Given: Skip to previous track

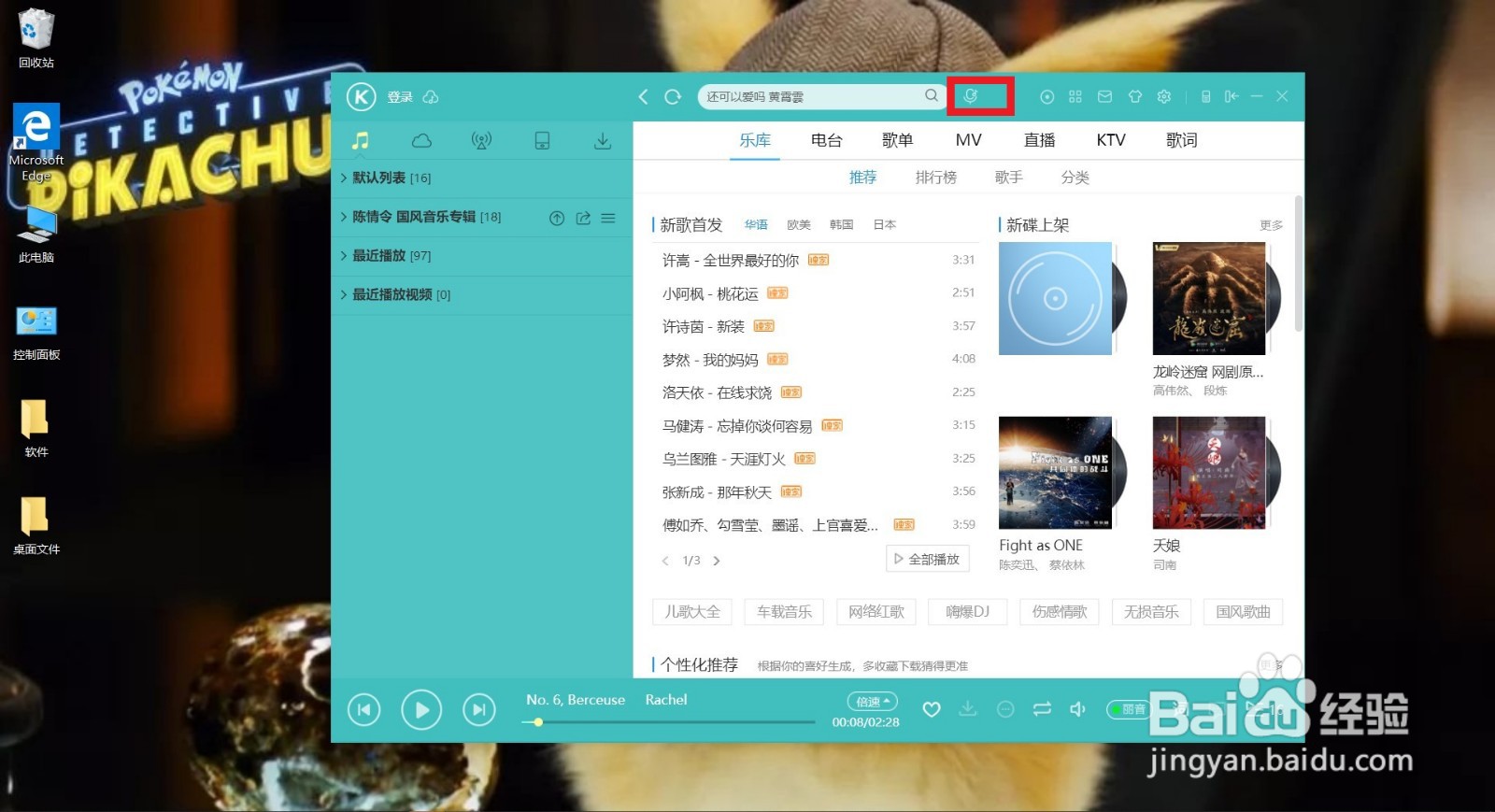Looking at the screenshot, I should click(364, 710).
